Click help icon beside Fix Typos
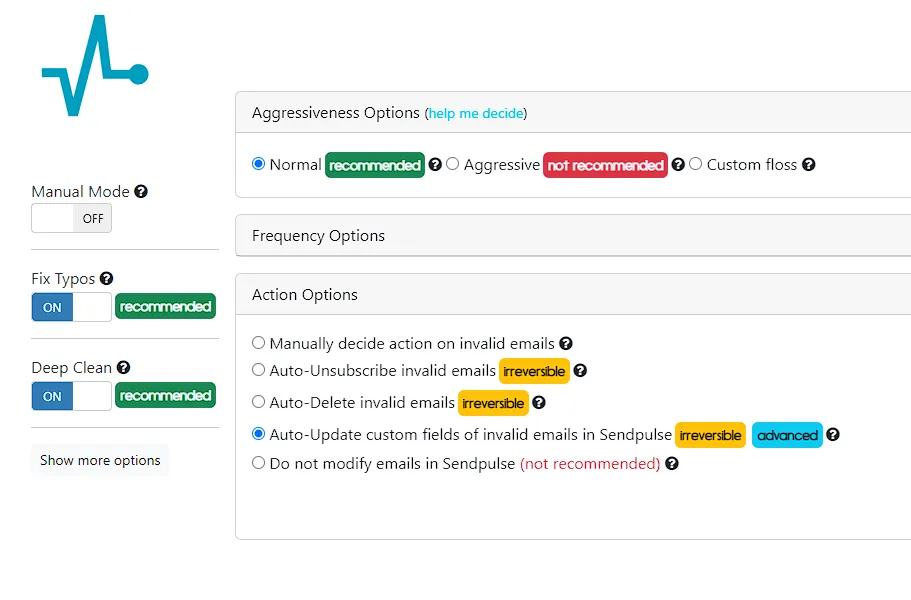The height and width of the screenshot is (600, 911). coord(106,278)
